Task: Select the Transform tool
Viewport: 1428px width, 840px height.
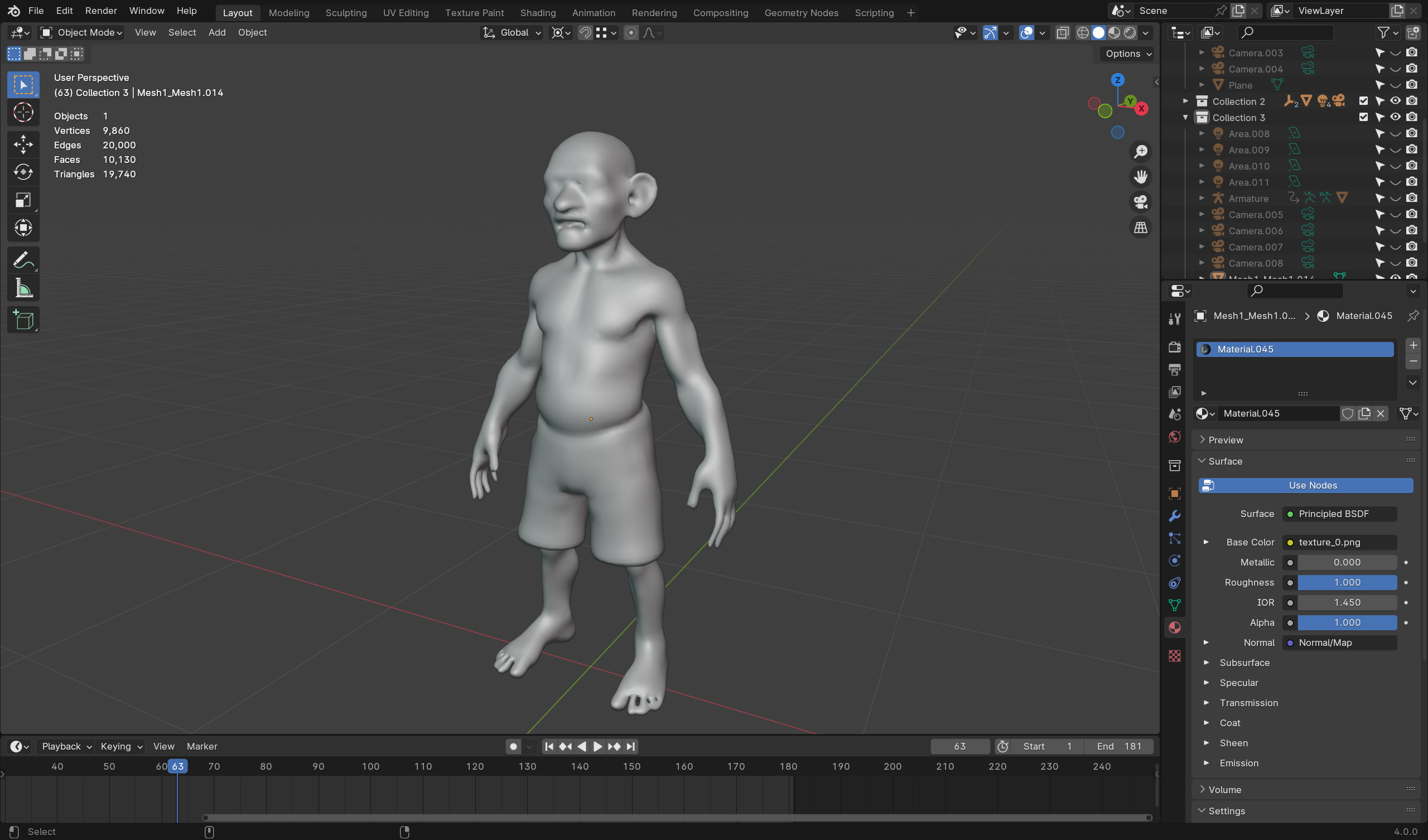Action: pos(23,228)
